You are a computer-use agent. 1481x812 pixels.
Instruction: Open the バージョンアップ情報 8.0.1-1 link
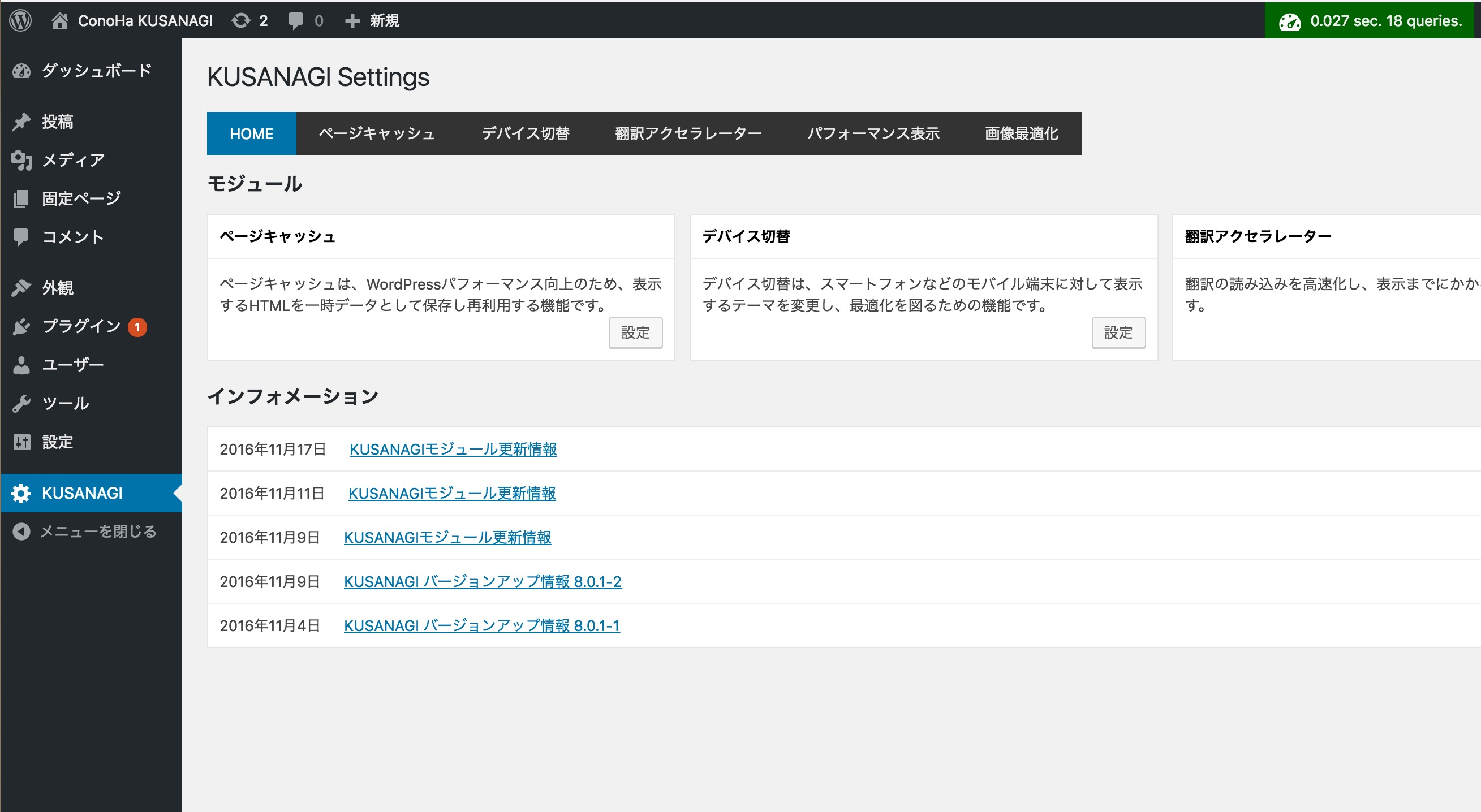(482, 626)
